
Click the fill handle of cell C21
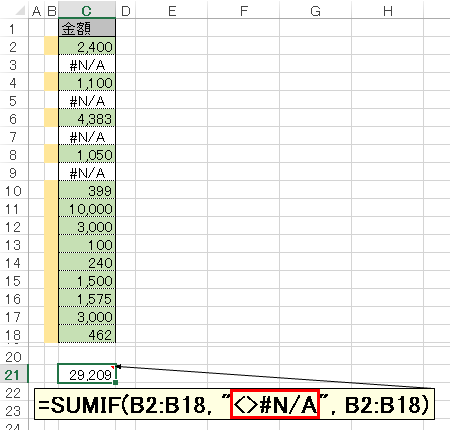pos(115,383)
